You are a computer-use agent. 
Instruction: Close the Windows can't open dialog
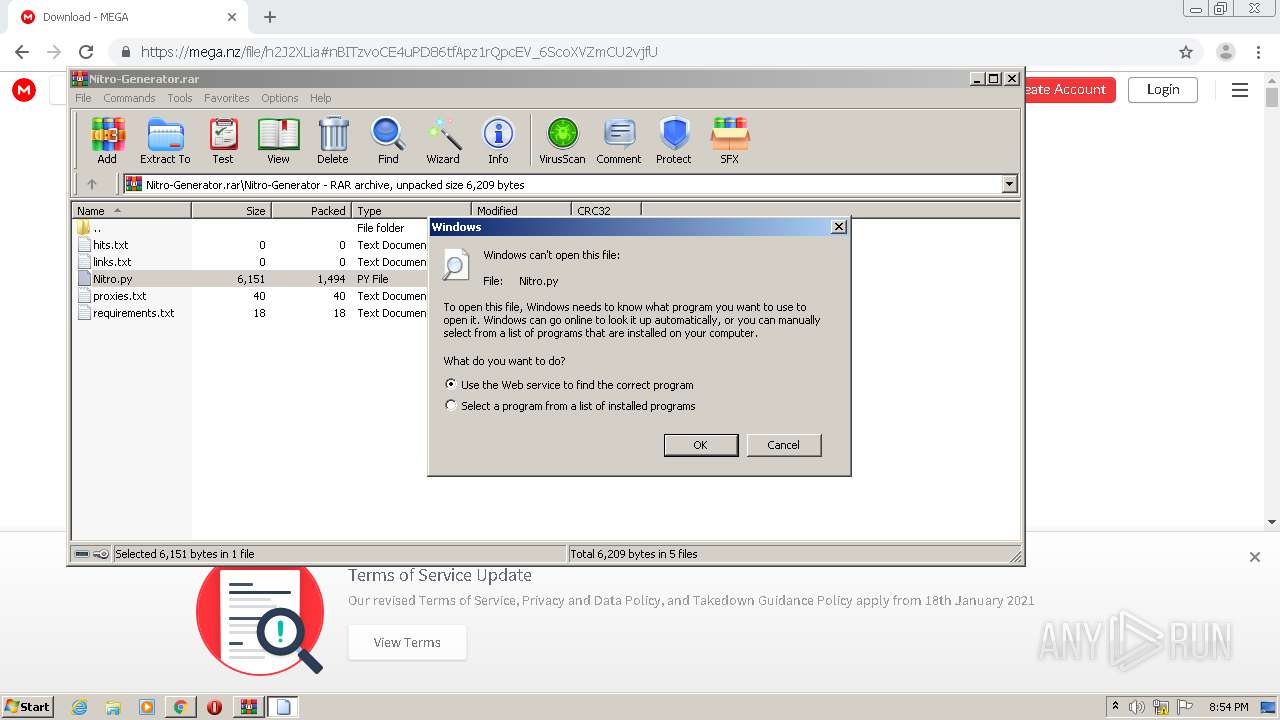click(839, 227)
